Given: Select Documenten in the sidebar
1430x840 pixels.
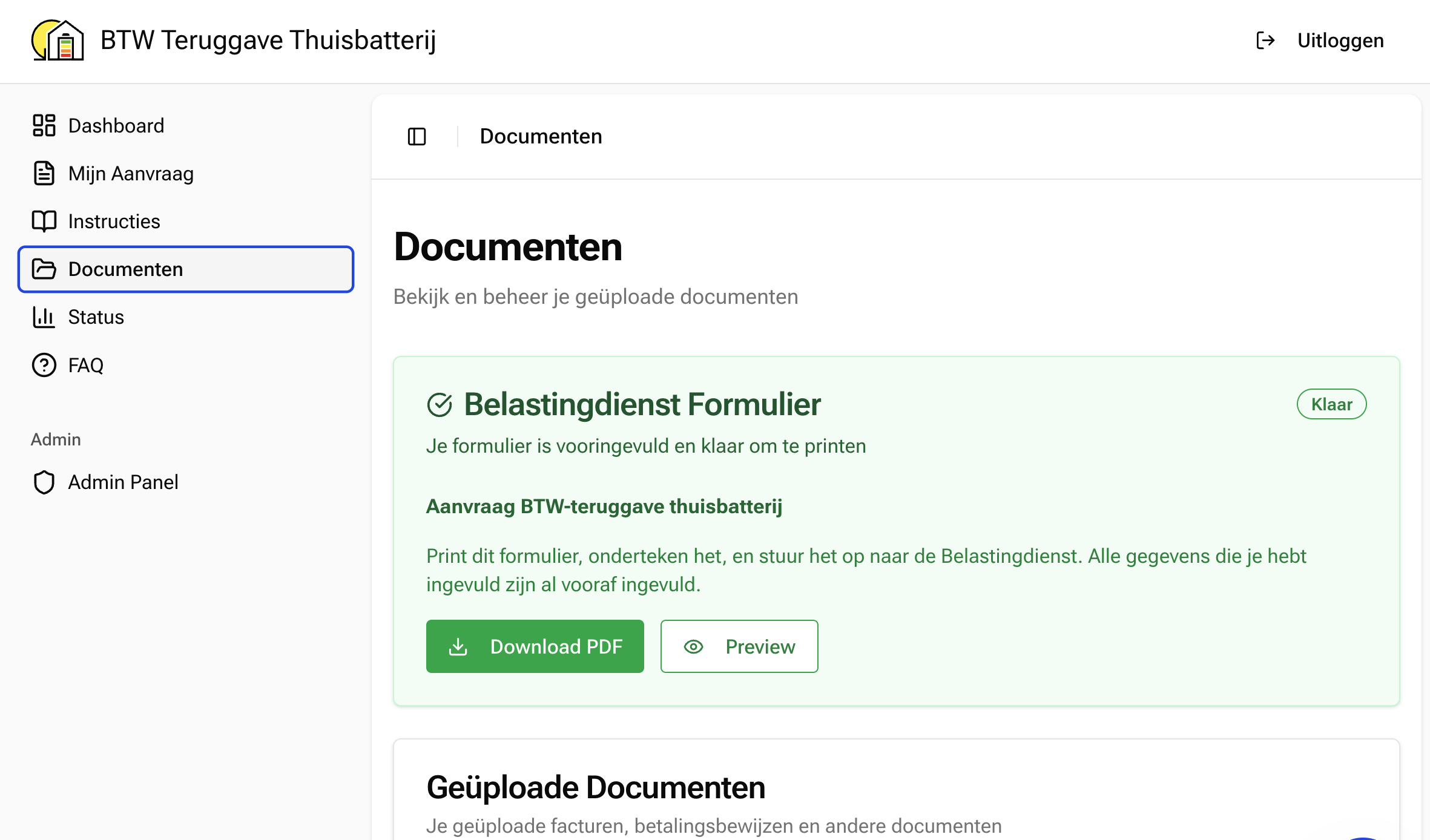Looking at the screenshot, I should tap(186, 269).
